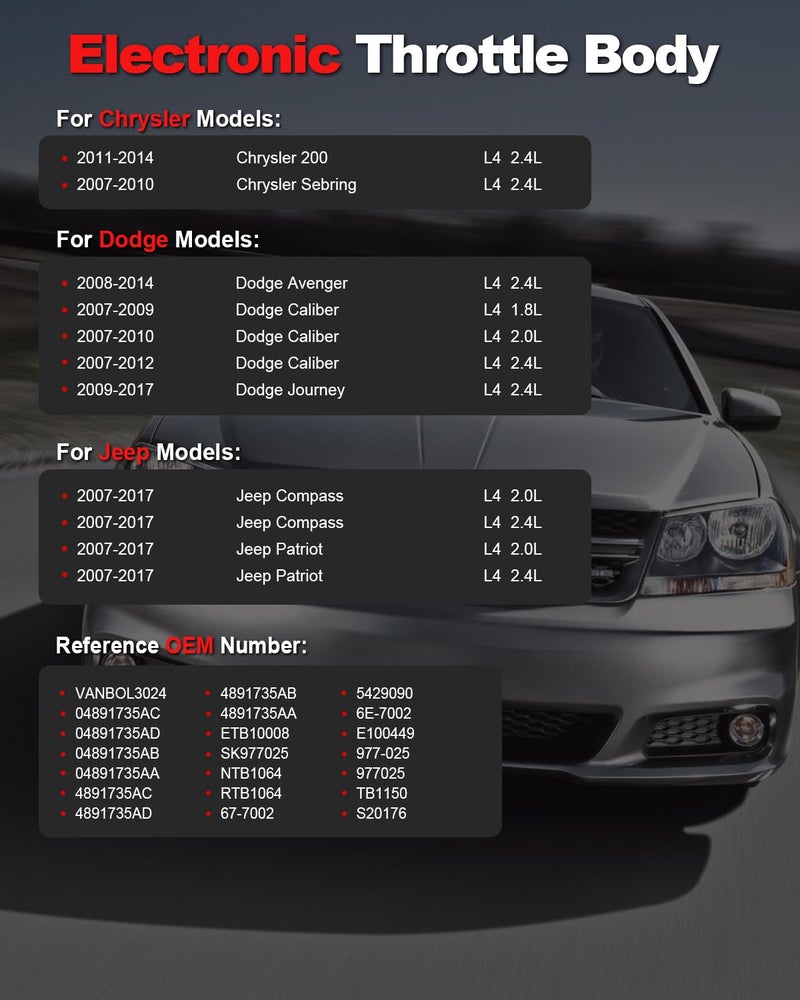Click 'L4 2.4L' in the Dodge Avenger row

pyautogui.click(x=512, y=283)
